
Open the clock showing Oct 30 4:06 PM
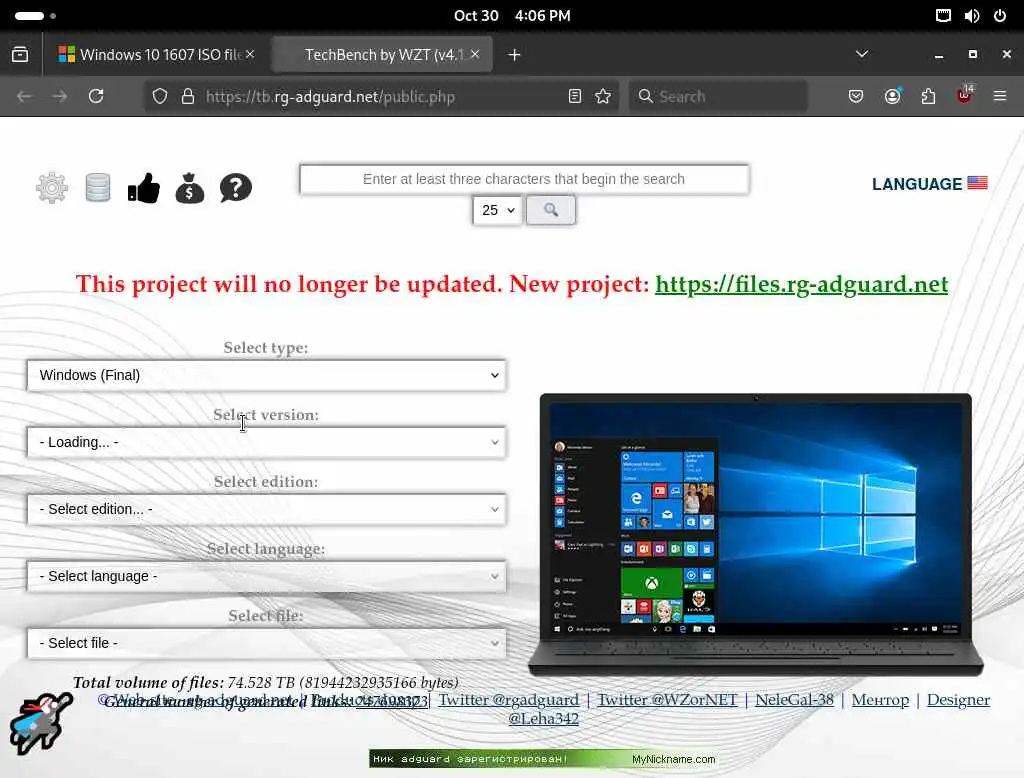[x=512, y=16]
